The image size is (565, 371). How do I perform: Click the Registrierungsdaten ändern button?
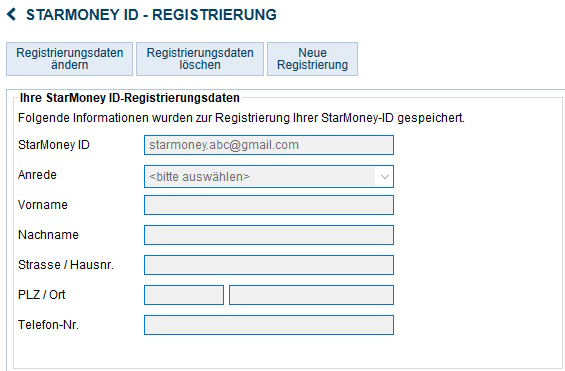point(70,59)
